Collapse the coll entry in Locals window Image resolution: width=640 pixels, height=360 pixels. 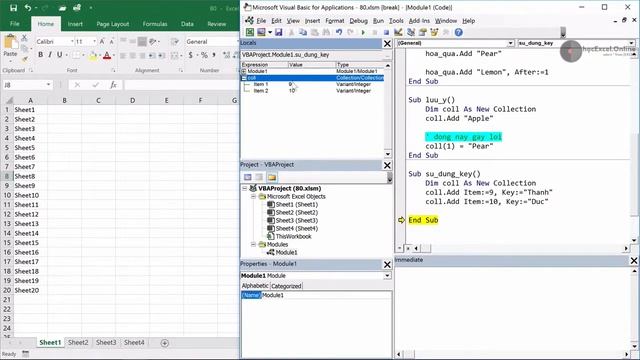(244, 78)
